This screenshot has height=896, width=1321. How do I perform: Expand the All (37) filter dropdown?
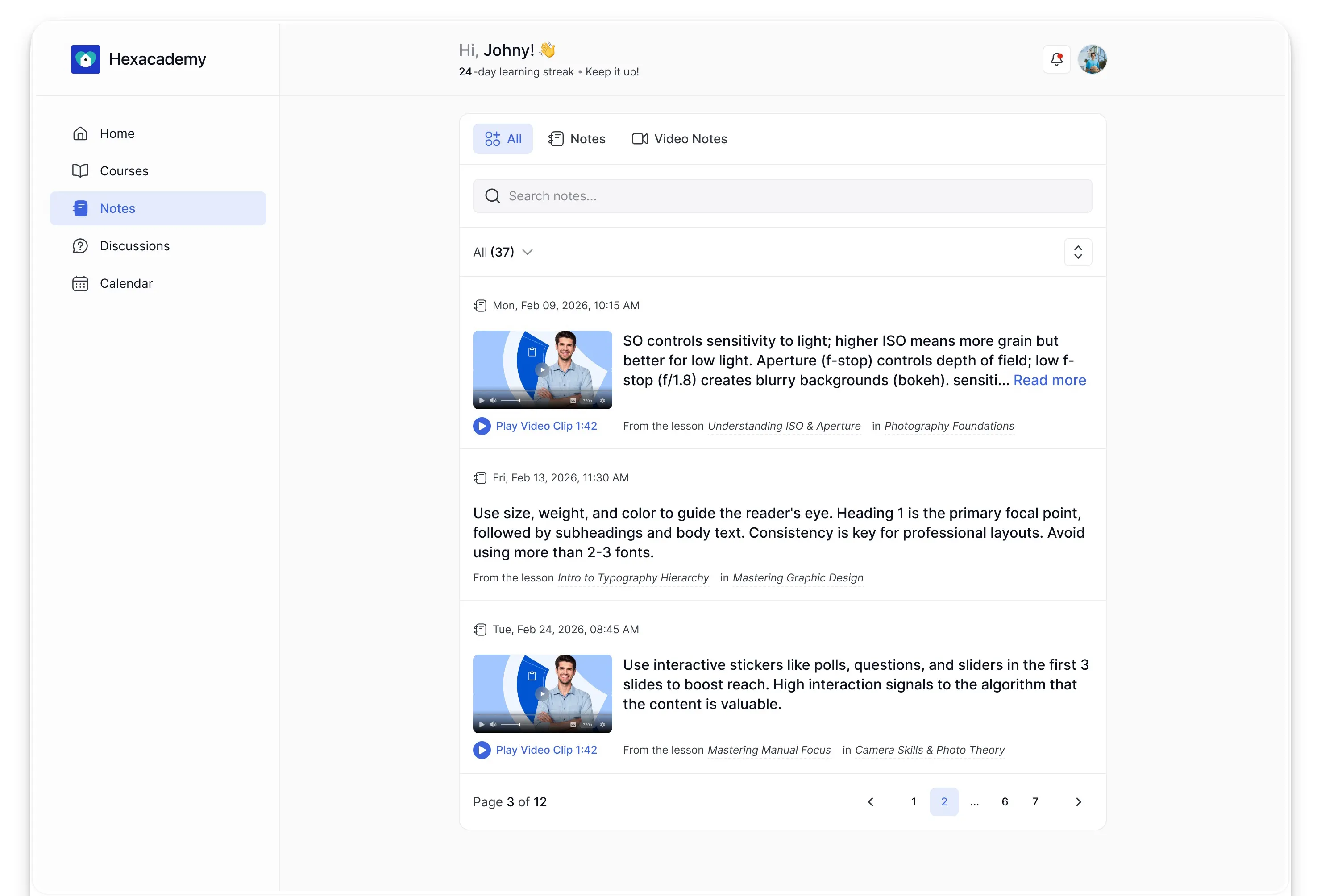(503, 252)
